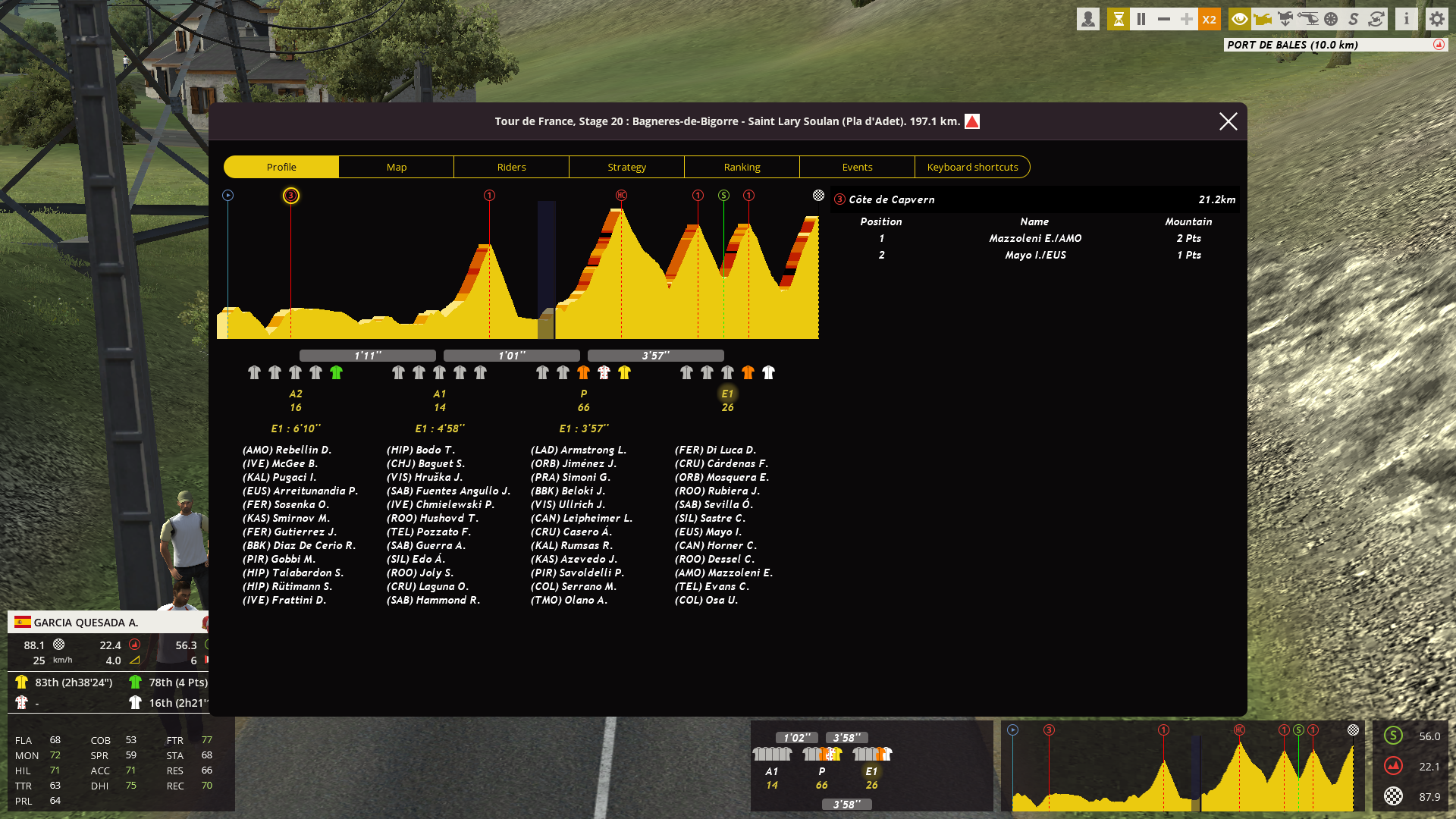
Task: Click the mountain stage type icon in title
Action: tap(972, 121)
